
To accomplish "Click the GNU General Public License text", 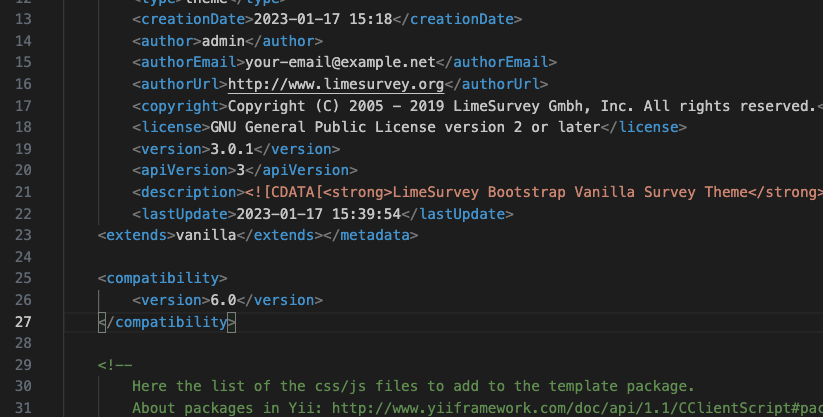I will [404, 127].
